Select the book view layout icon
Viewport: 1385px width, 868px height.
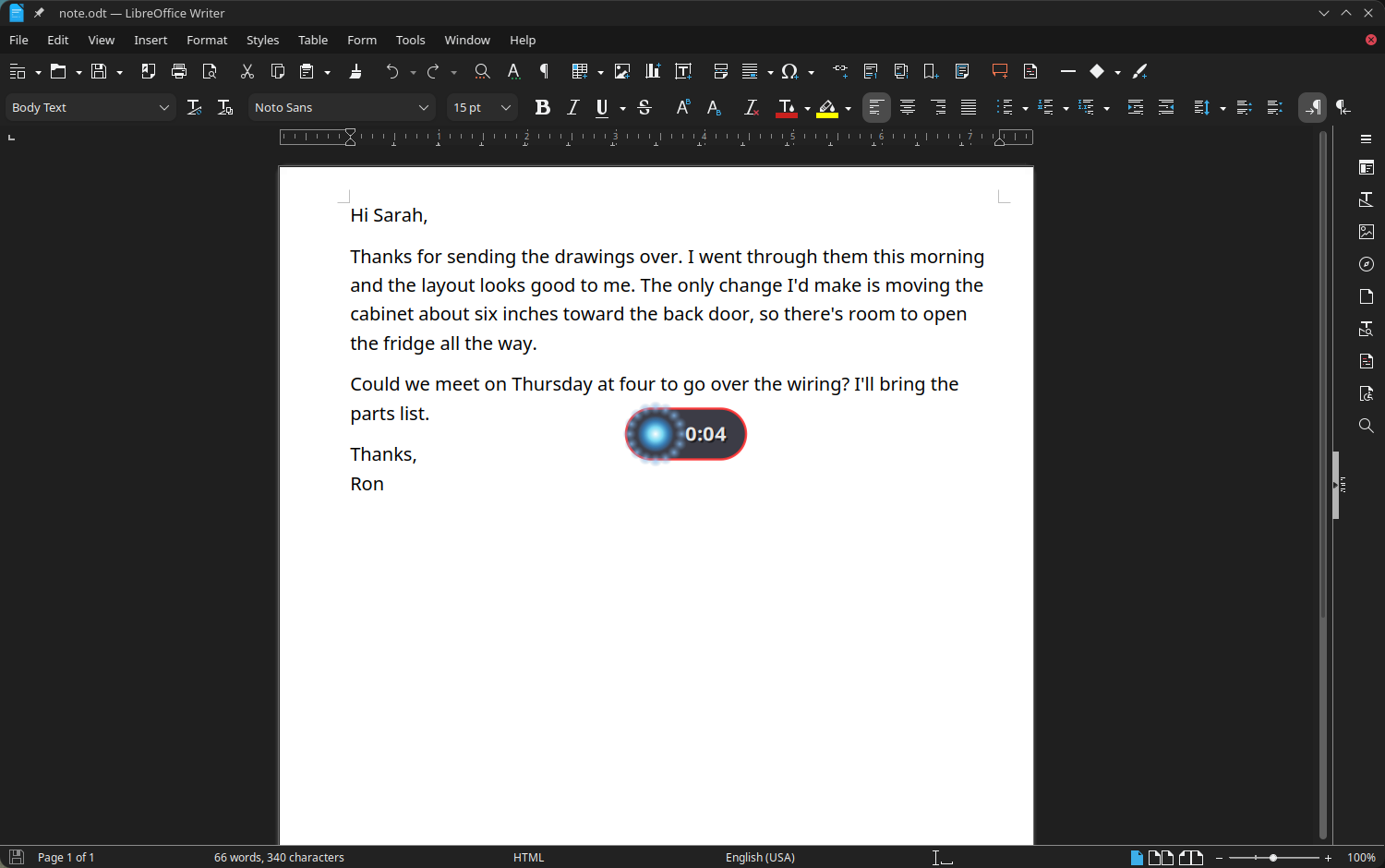point(1191,858)
